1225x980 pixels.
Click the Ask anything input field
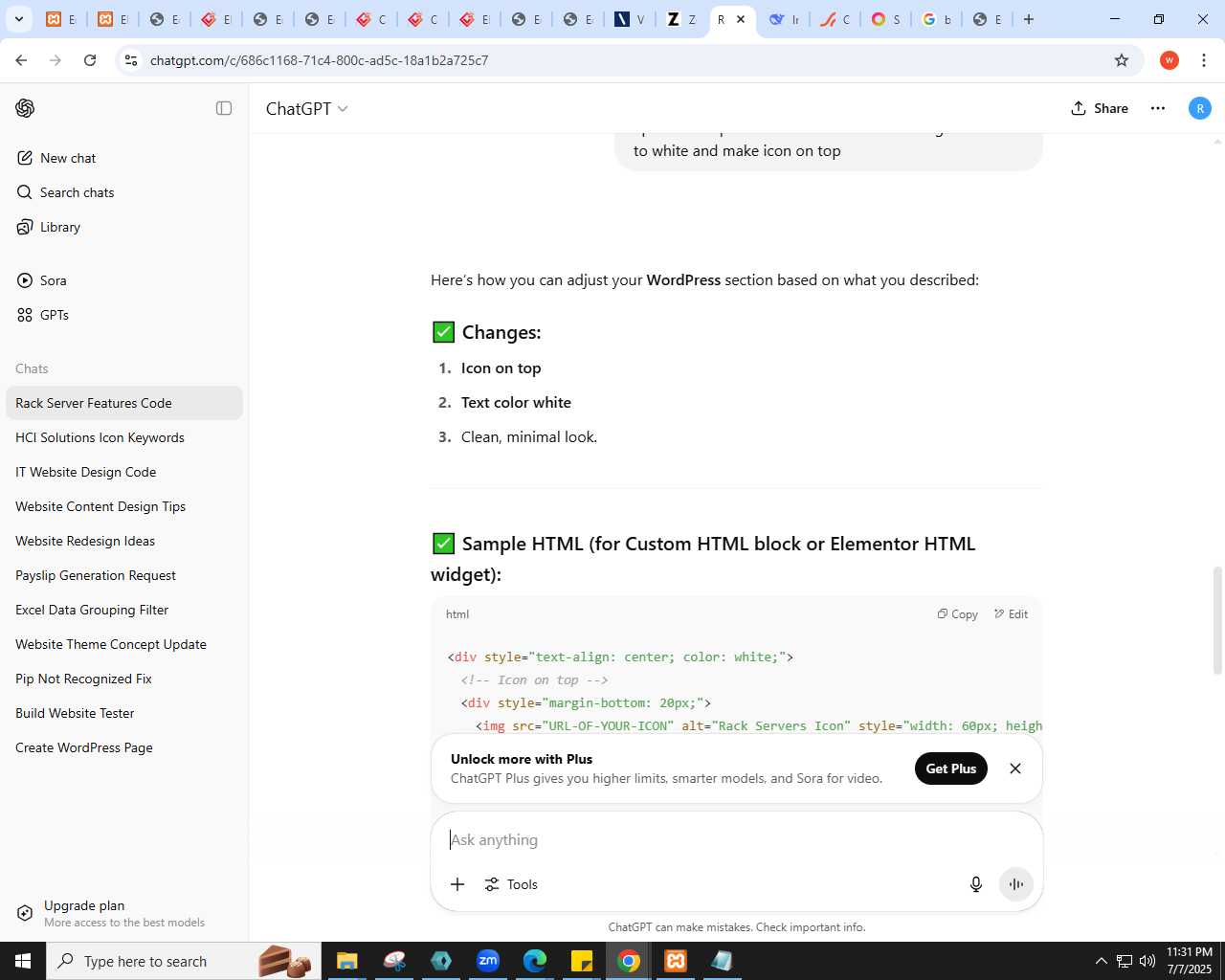tap(737, 839)
